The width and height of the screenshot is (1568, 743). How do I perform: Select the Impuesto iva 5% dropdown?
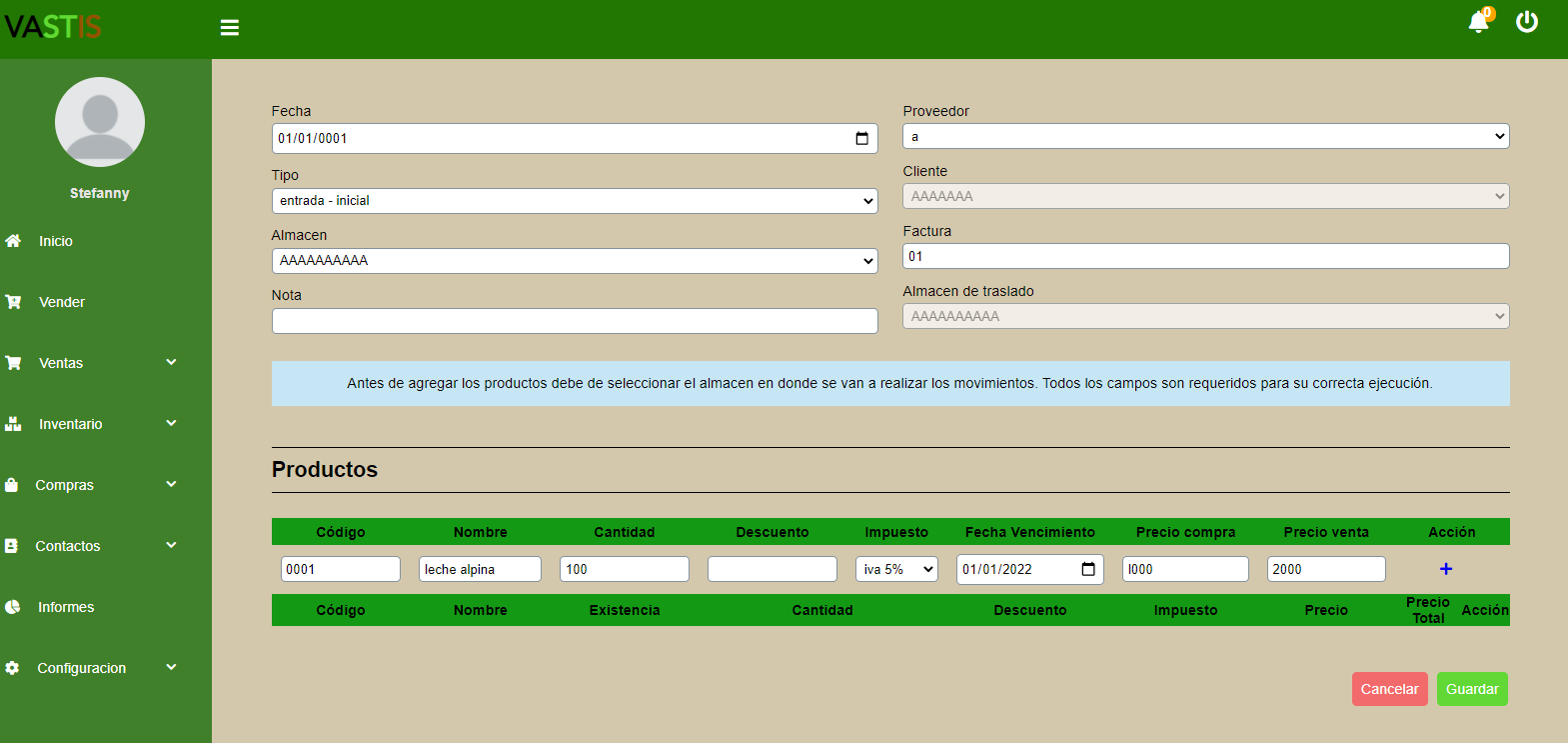coord(896,569)
